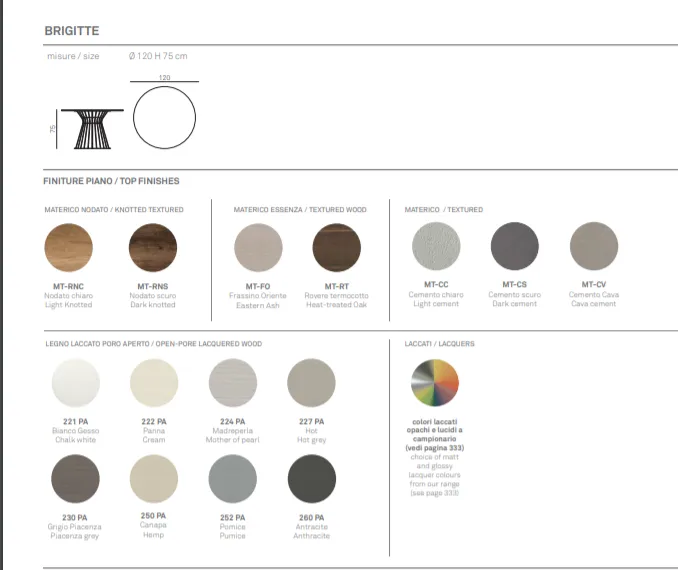Viewport: 678px width, 570px height.
Task: Click the 'Cemento Cava' text
Action: click(594, 295)
